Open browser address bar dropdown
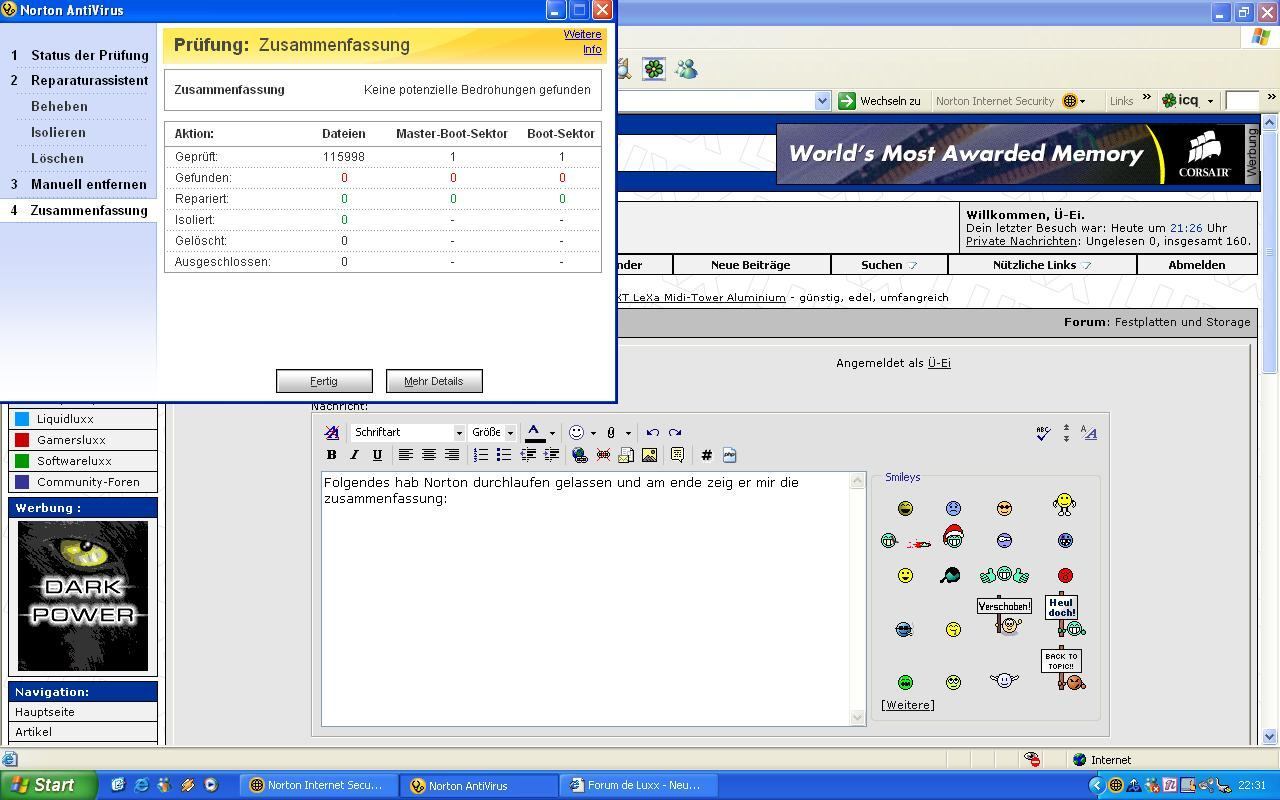This screenshot has height=800, width=1280. (822, 100)
